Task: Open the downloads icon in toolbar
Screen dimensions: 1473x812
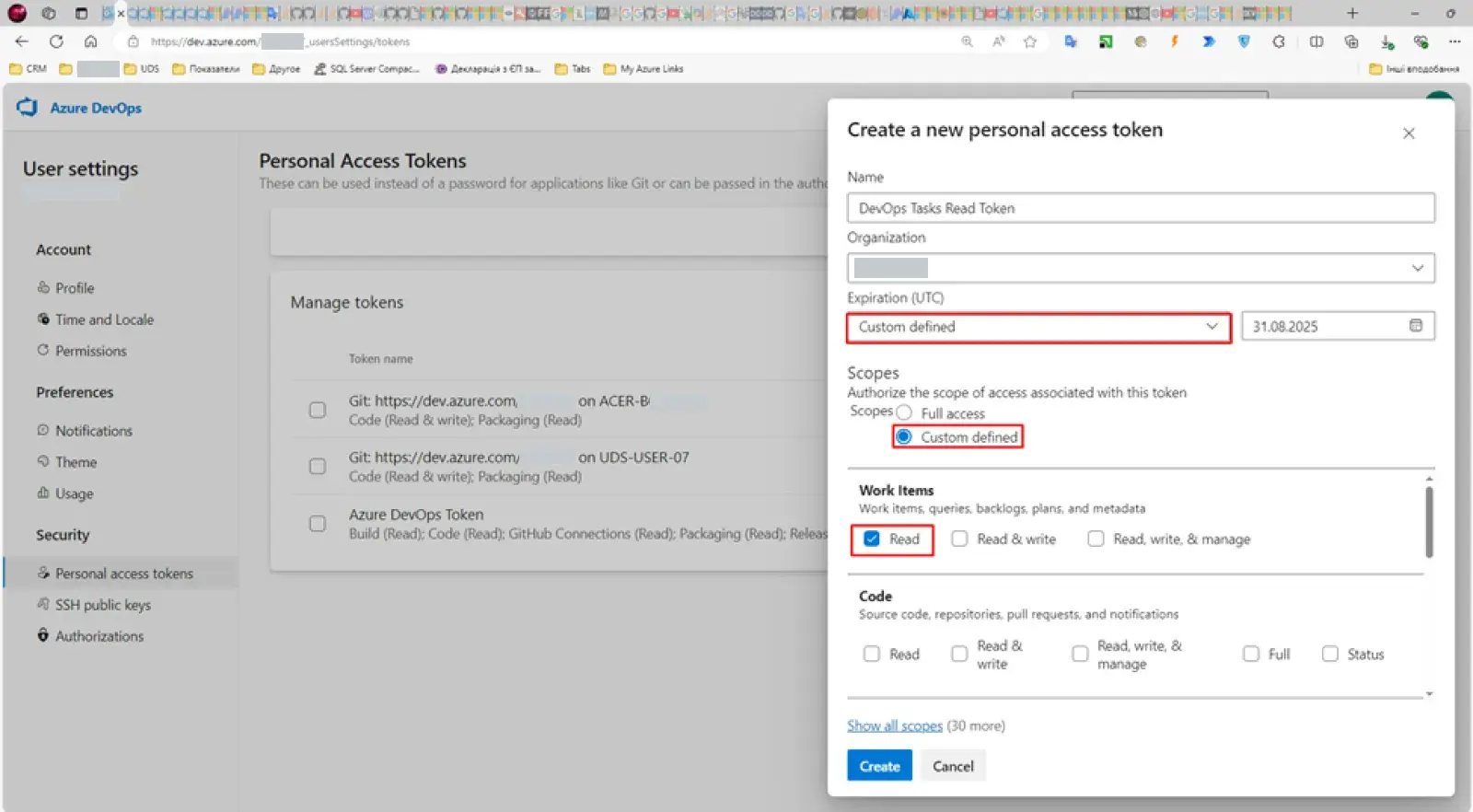Action: (x=1386, y=41)
